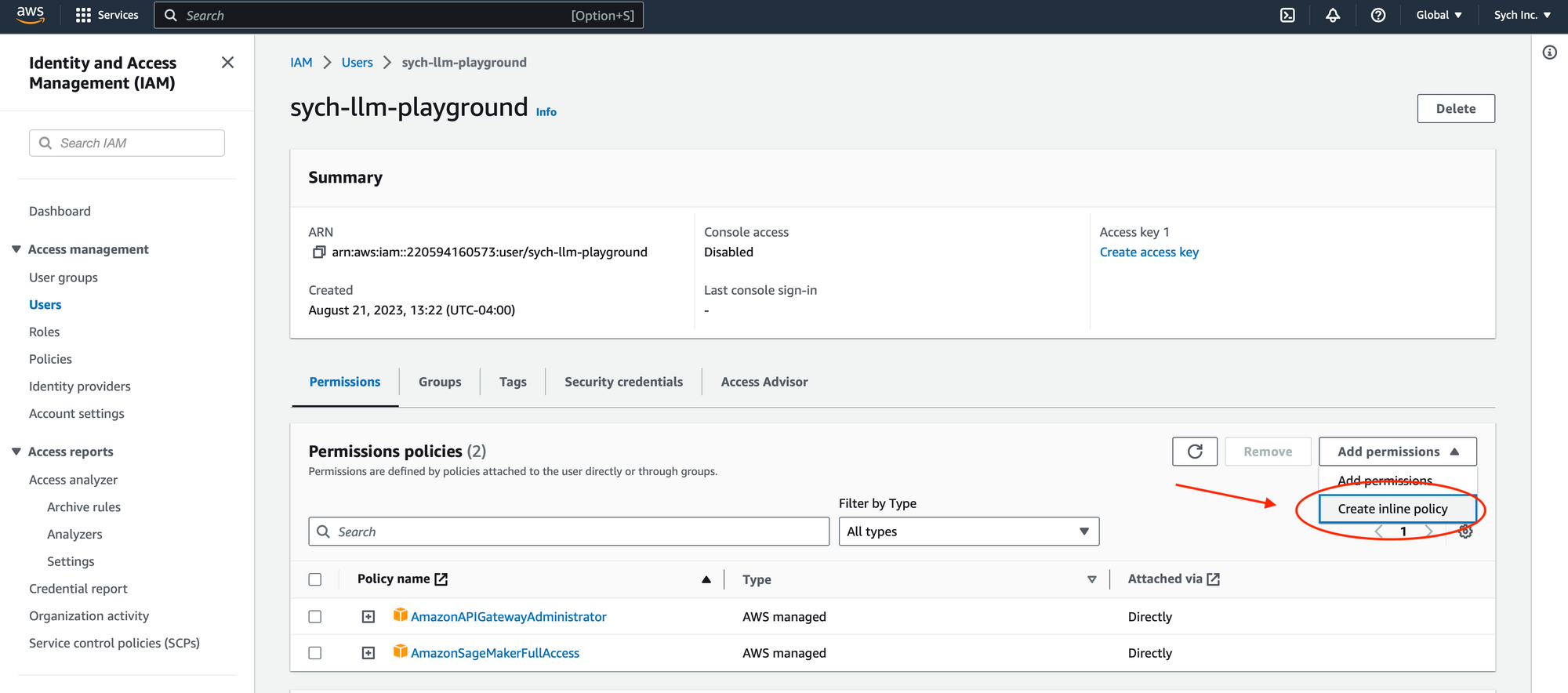The height and width of the screenshot is (693, 1568).
Task: Switch to the Permissions tab
Action: (x=345, y=382)
